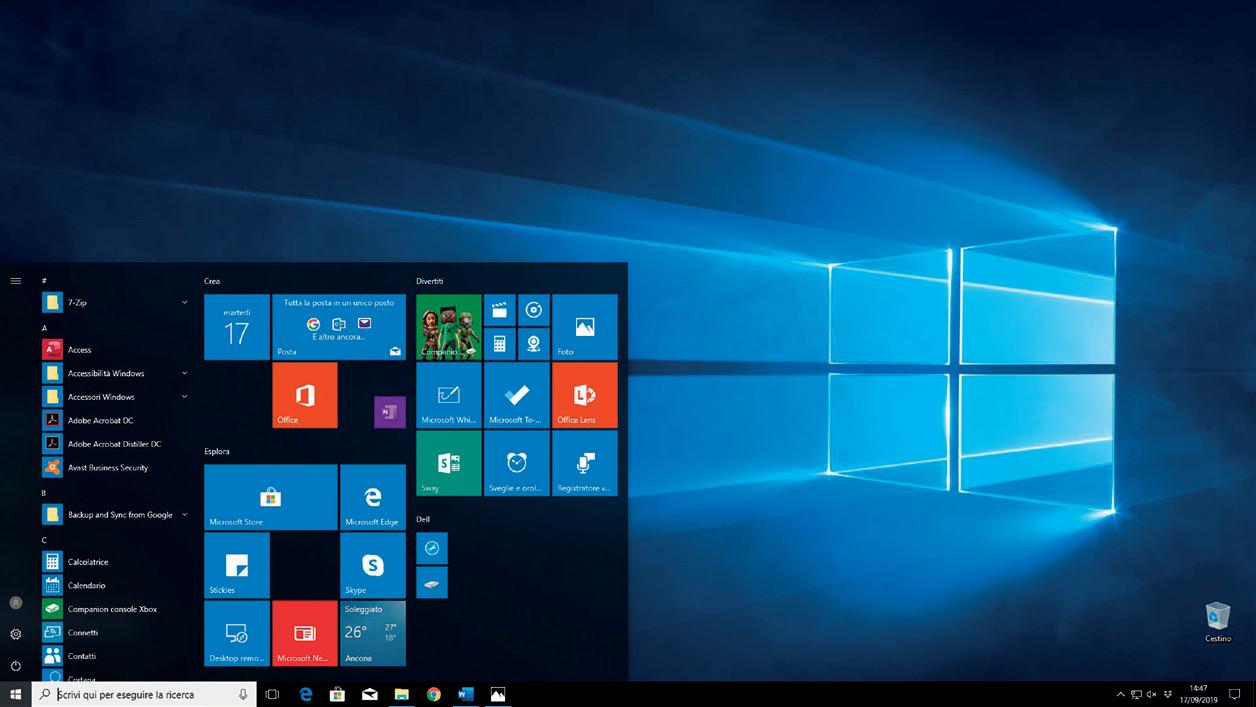Click the Esplora group title
This screenshot has height=707, width=1256.
click(x=217, y=452)
